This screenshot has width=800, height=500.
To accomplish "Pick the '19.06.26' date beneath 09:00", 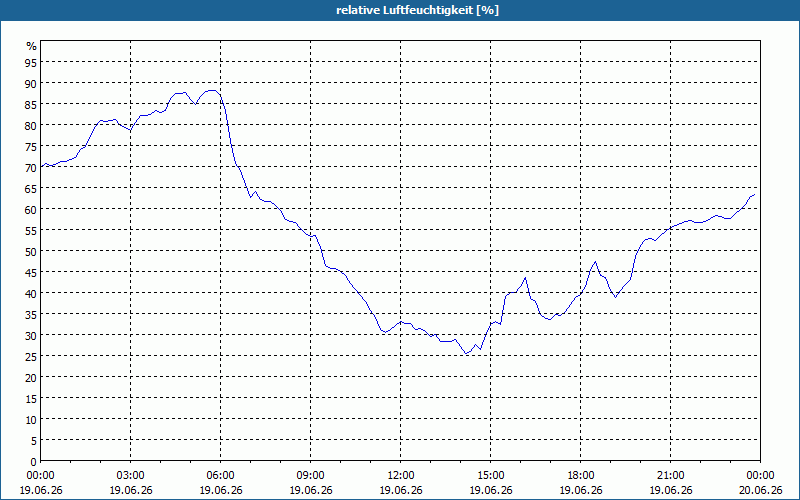I will [x=310, y=490].
